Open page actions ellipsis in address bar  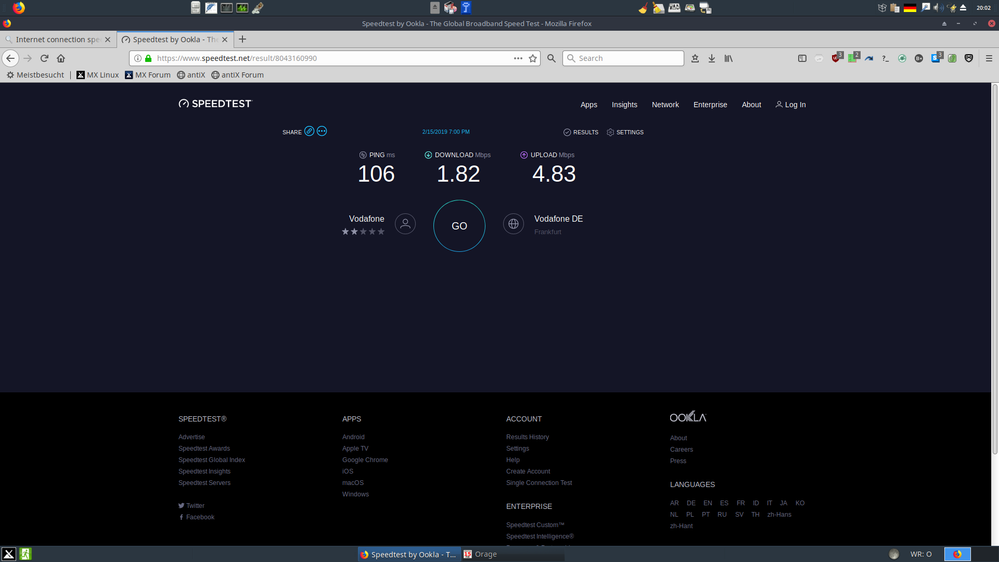(x=518, y=58)
